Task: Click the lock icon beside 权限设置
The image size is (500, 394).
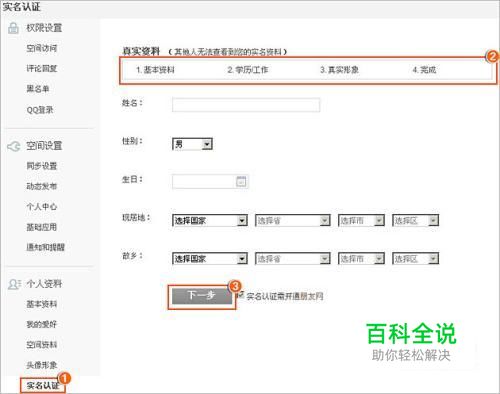Action: [13, 28]
